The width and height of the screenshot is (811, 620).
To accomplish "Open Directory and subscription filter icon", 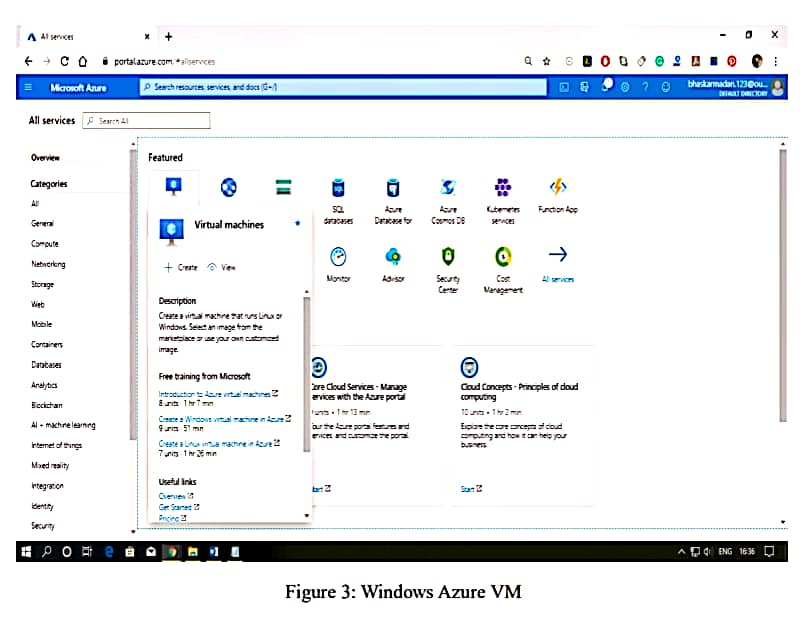I will point(584,87).
